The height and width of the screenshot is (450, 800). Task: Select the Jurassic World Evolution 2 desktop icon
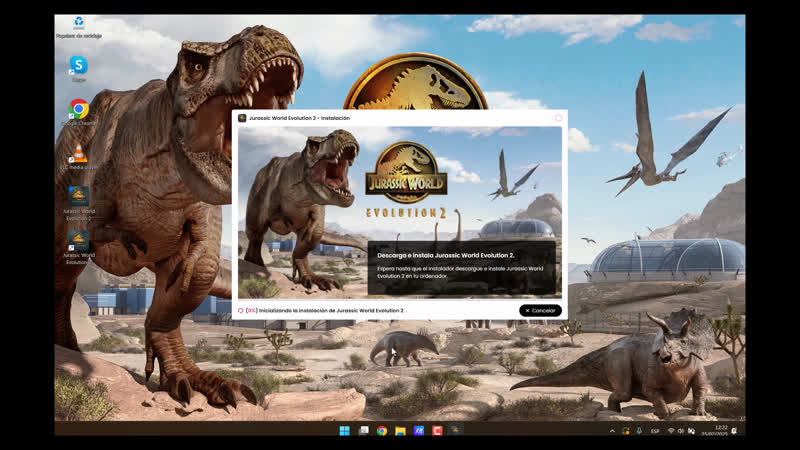click(x=79, y=203)
